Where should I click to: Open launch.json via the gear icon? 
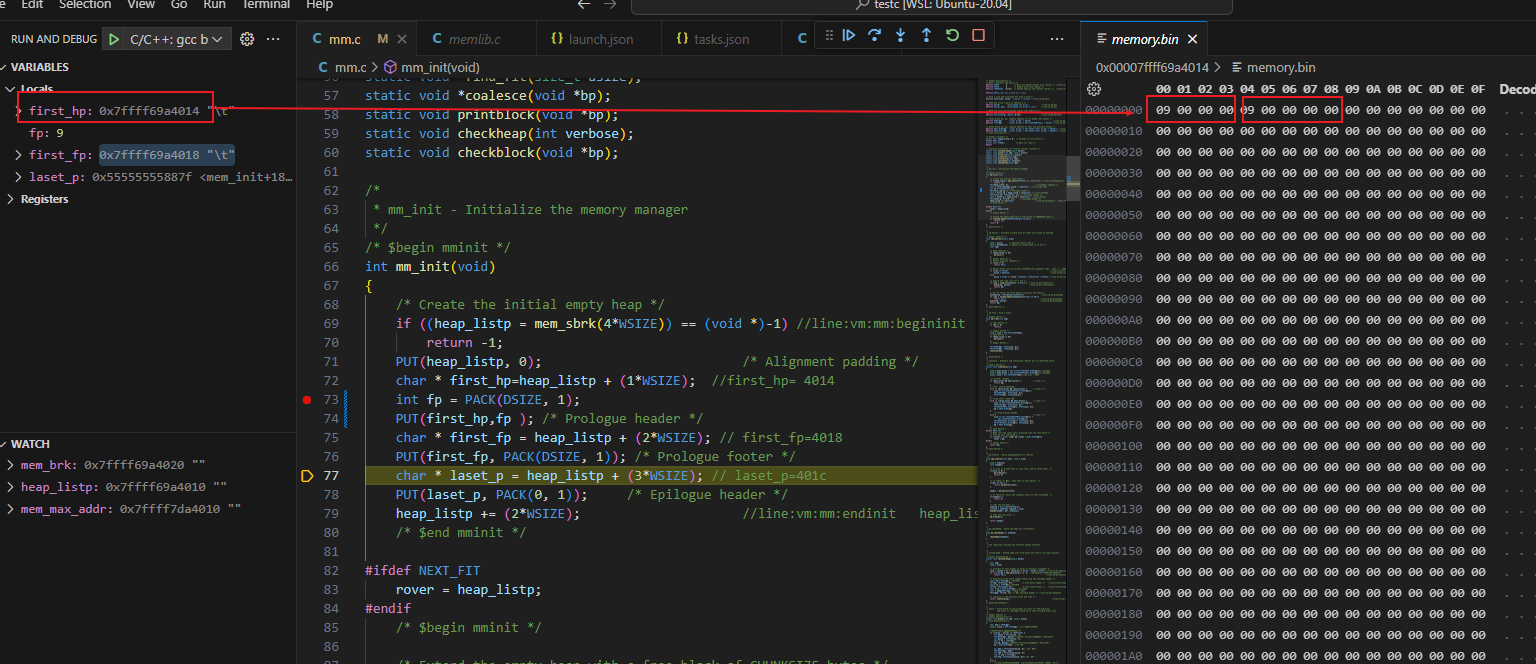(247, 39)
